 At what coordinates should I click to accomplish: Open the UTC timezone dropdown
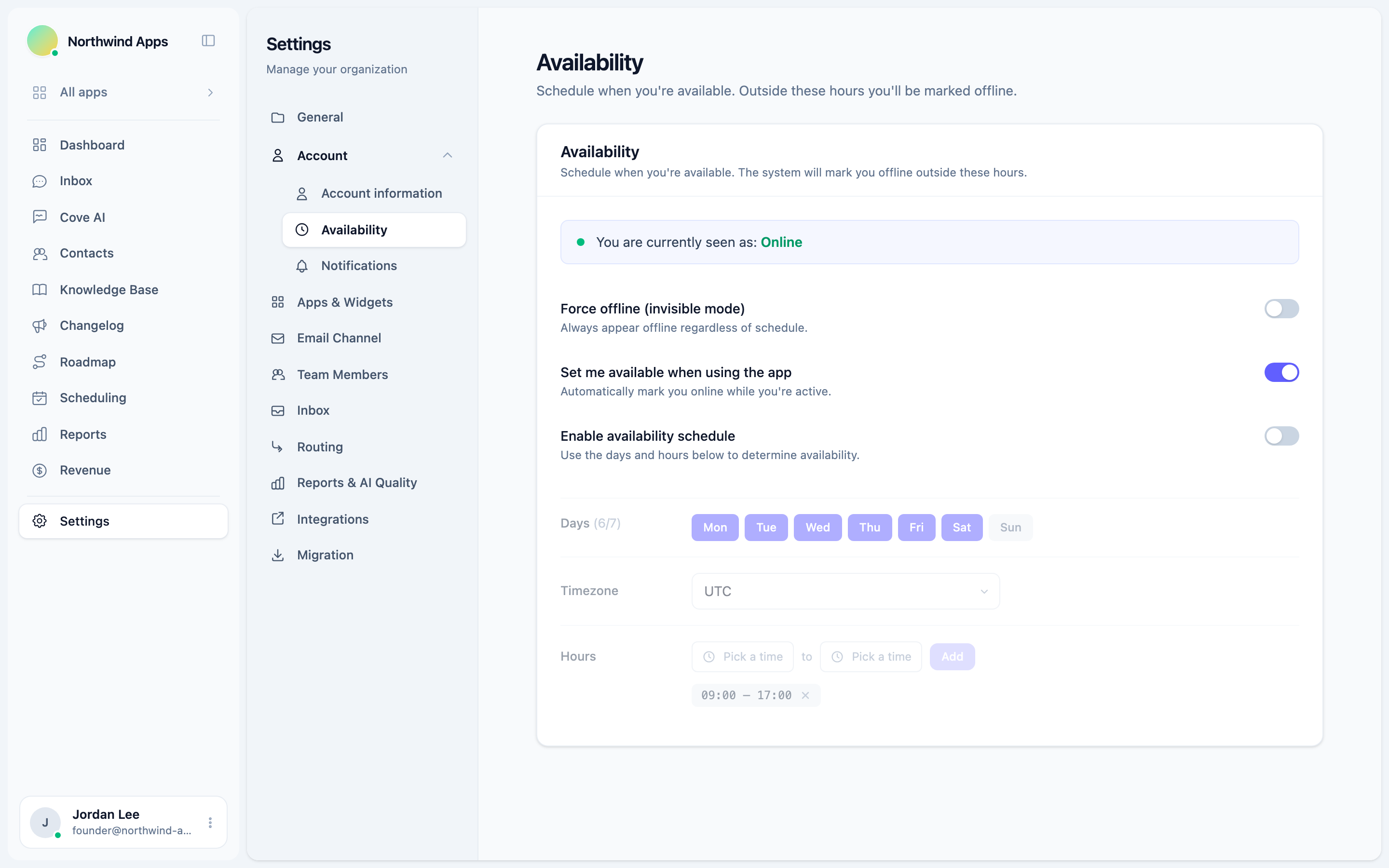pyautogui.click(x=845, y=591)
